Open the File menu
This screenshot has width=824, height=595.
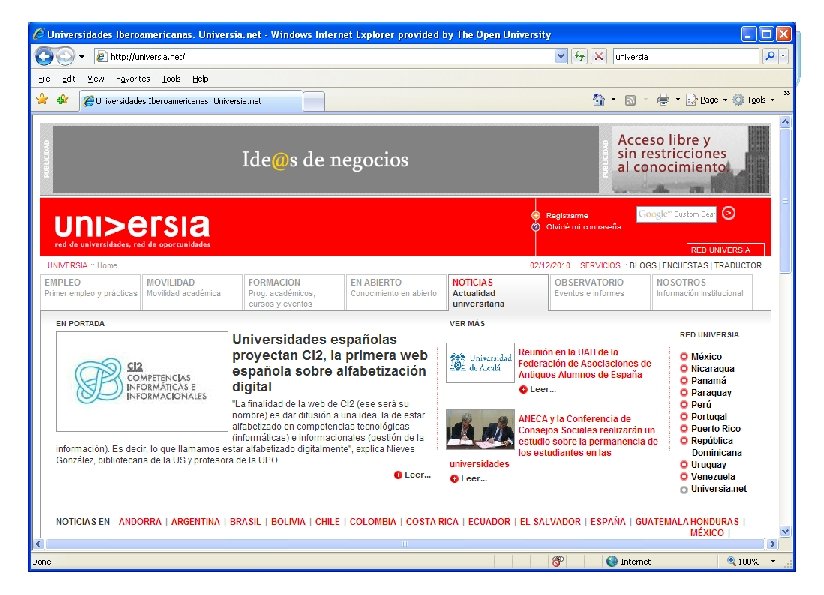pyautogui.click(x=45, y=79)
